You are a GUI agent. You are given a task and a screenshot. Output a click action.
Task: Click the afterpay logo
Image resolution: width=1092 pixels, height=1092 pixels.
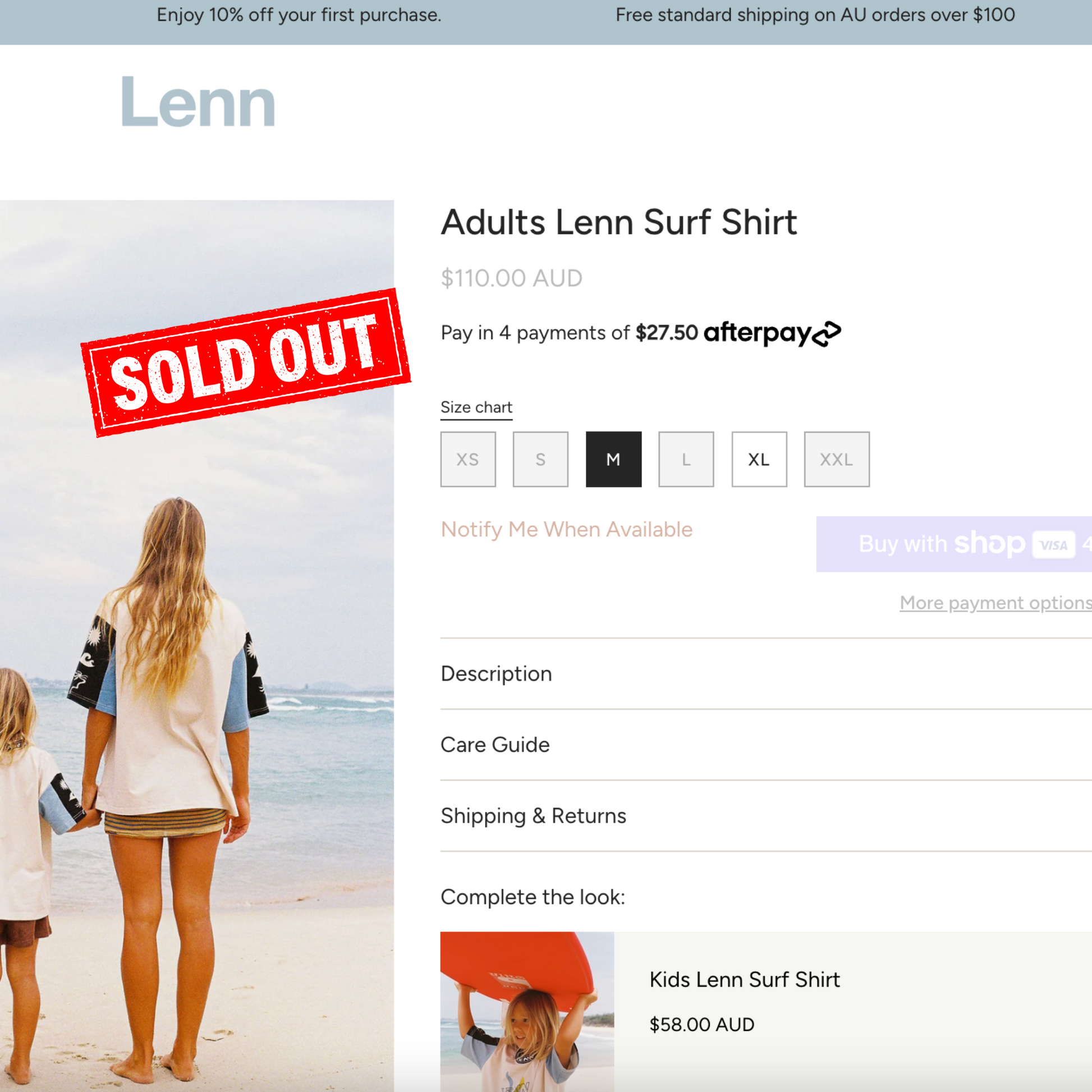pyautogui.click(x=772, y=333)
